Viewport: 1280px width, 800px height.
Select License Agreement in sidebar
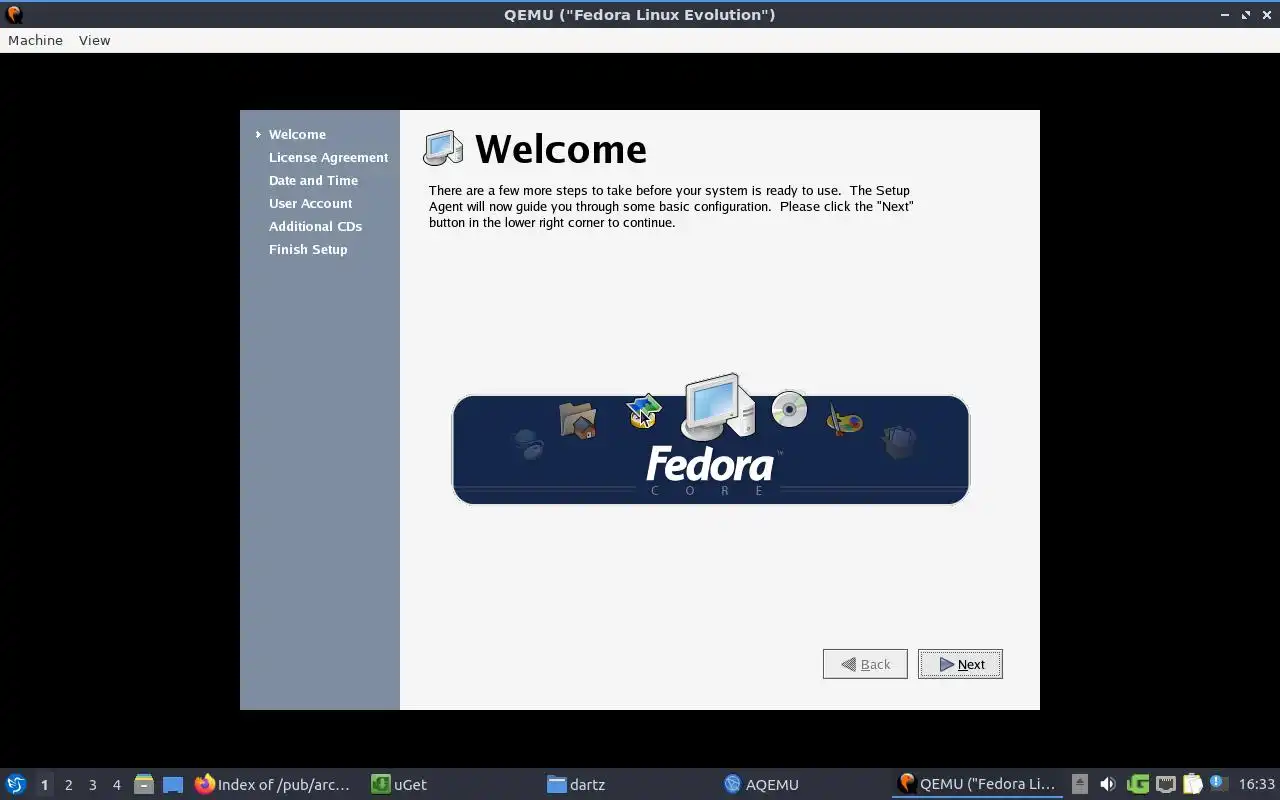328,157
